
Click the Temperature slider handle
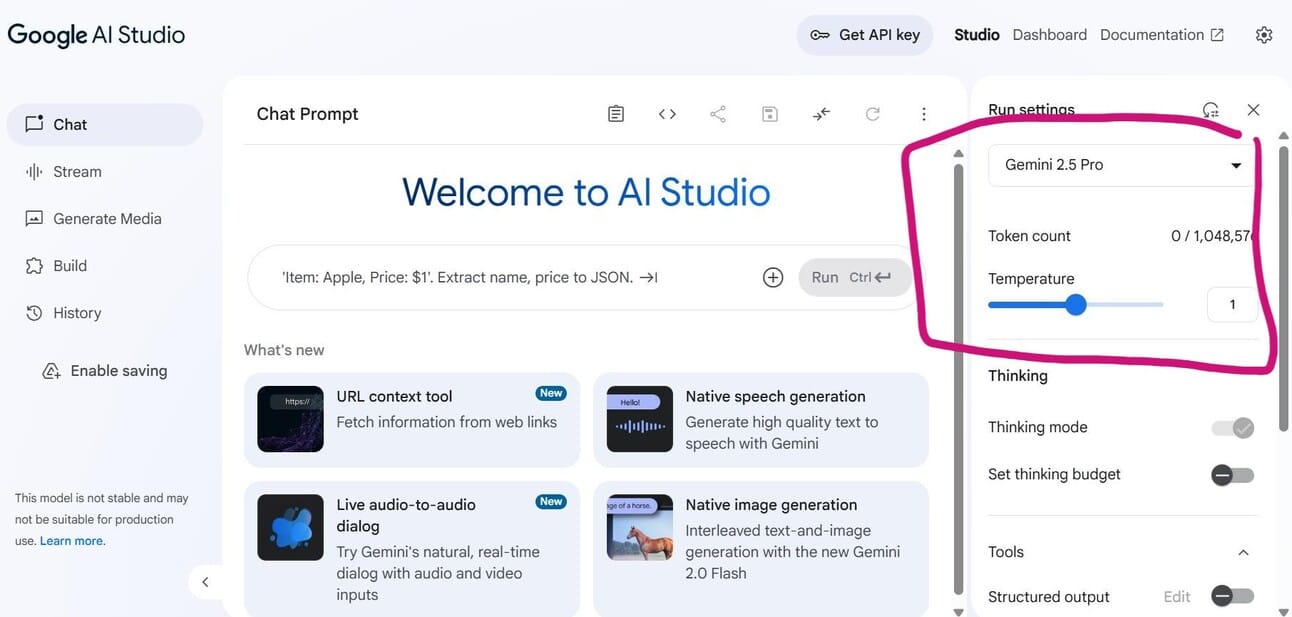pos(1076,304)
